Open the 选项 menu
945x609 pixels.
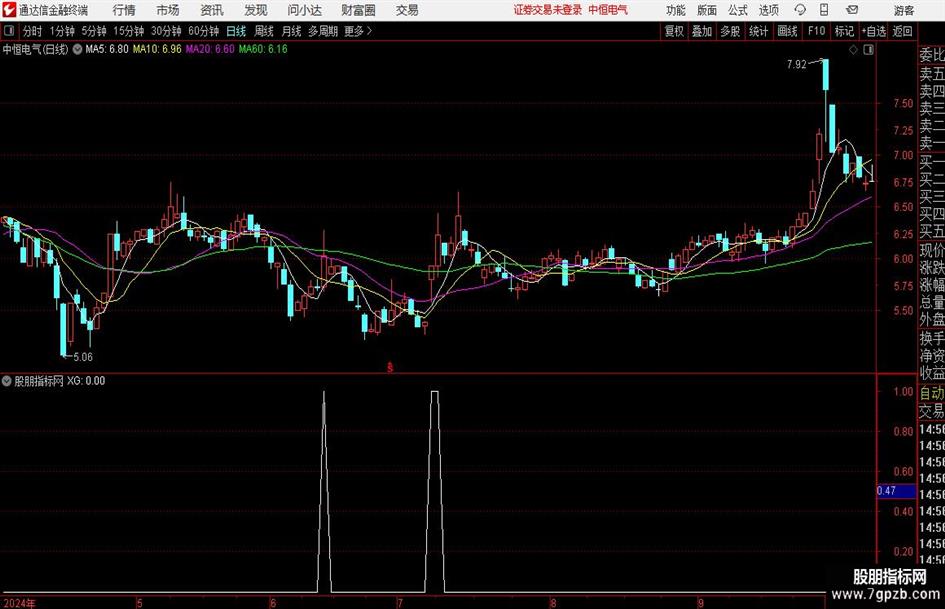click(x=768, y=10)
